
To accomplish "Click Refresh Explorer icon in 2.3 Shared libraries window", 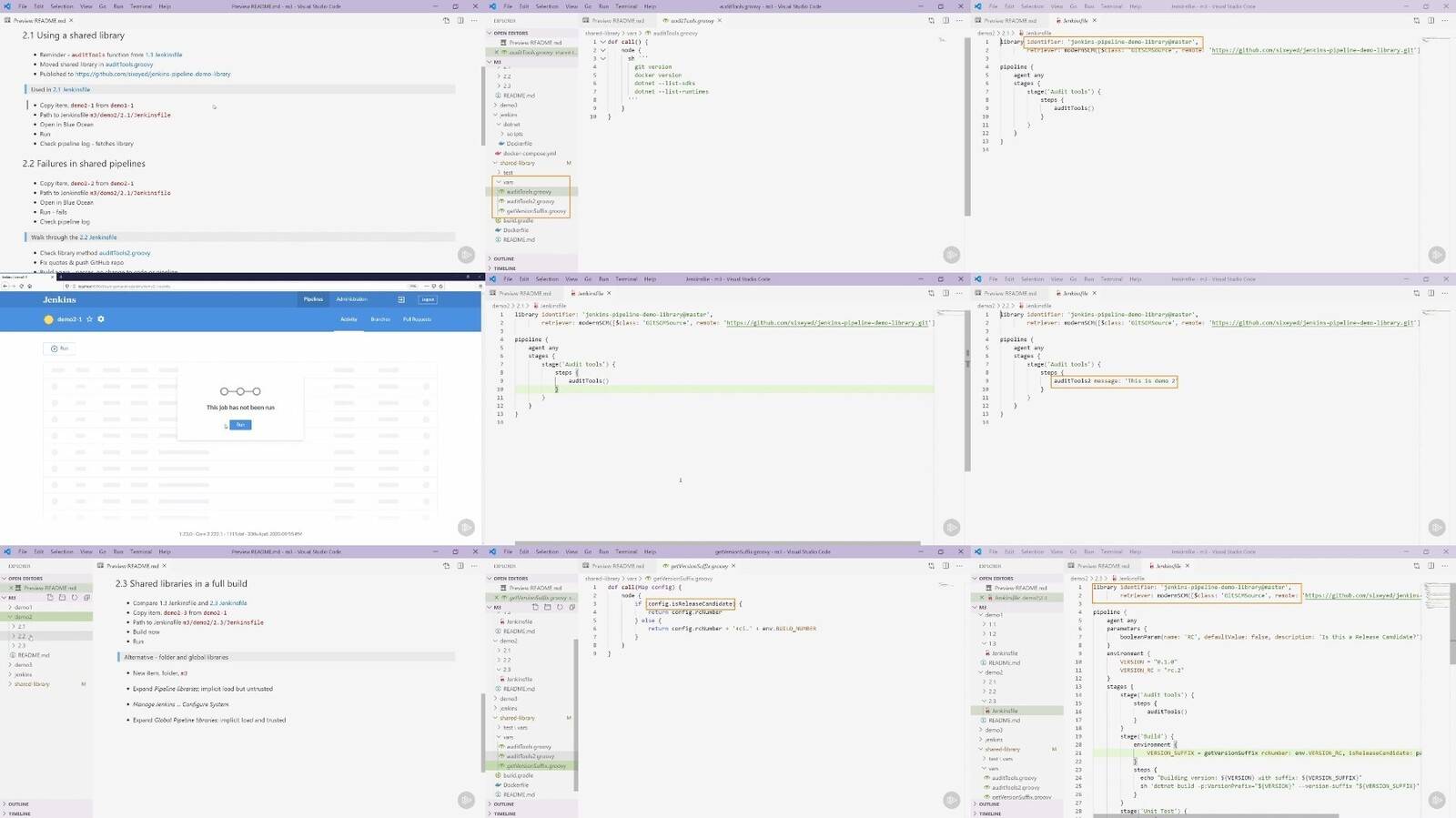I will [x=75, y=598].
